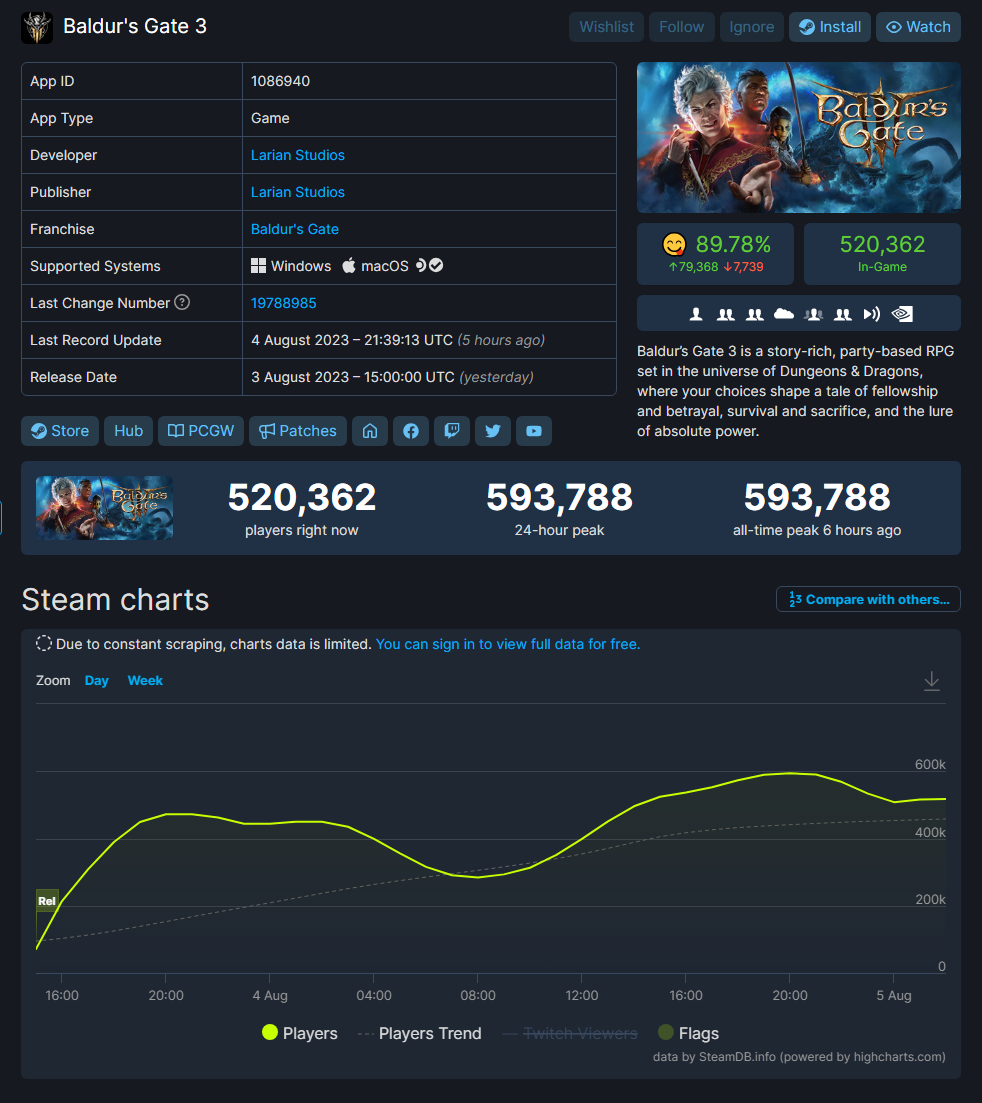Click the positive reviews count 79,368
This screenshot has width=982, height=1103.
[x=694, y=267]
